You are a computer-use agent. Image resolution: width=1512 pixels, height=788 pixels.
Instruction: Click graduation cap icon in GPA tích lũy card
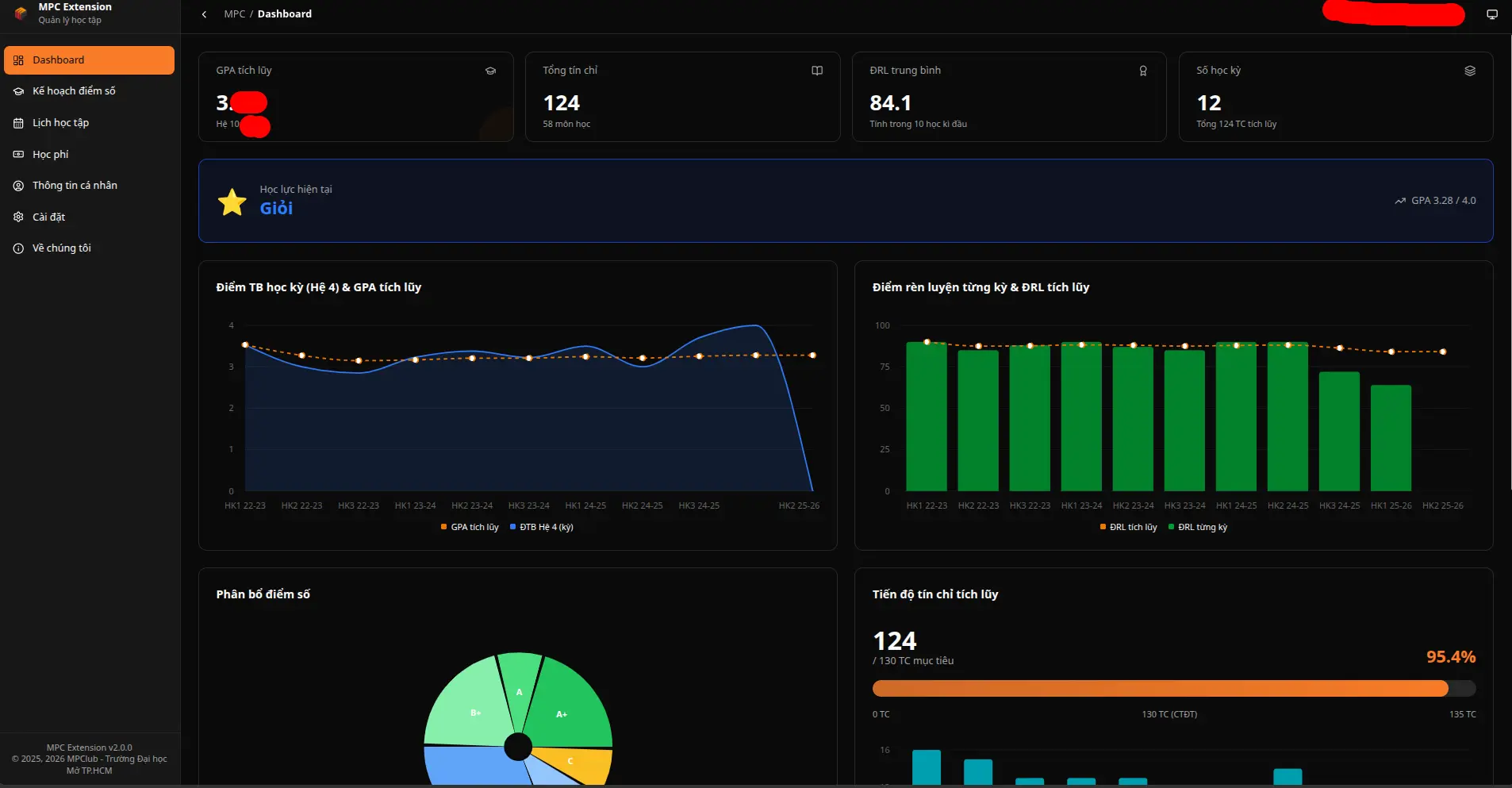(490, 71)
